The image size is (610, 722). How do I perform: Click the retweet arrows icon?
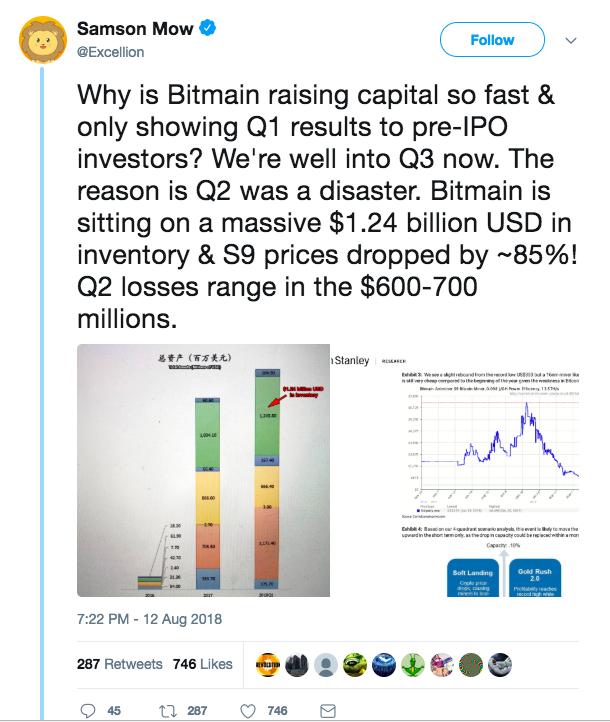click(168, 711)
